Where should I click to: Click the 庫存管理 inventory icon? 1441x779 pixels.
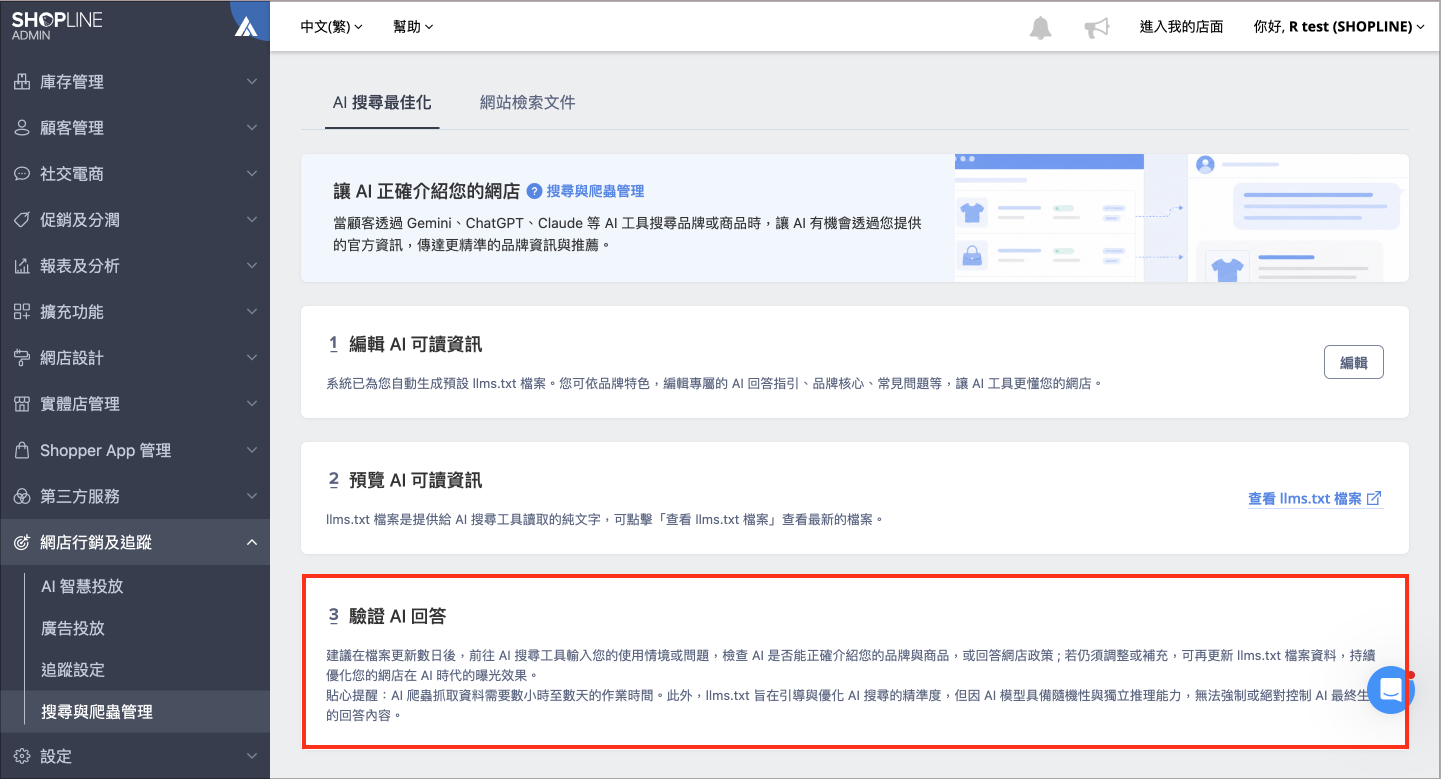[22, 82]
